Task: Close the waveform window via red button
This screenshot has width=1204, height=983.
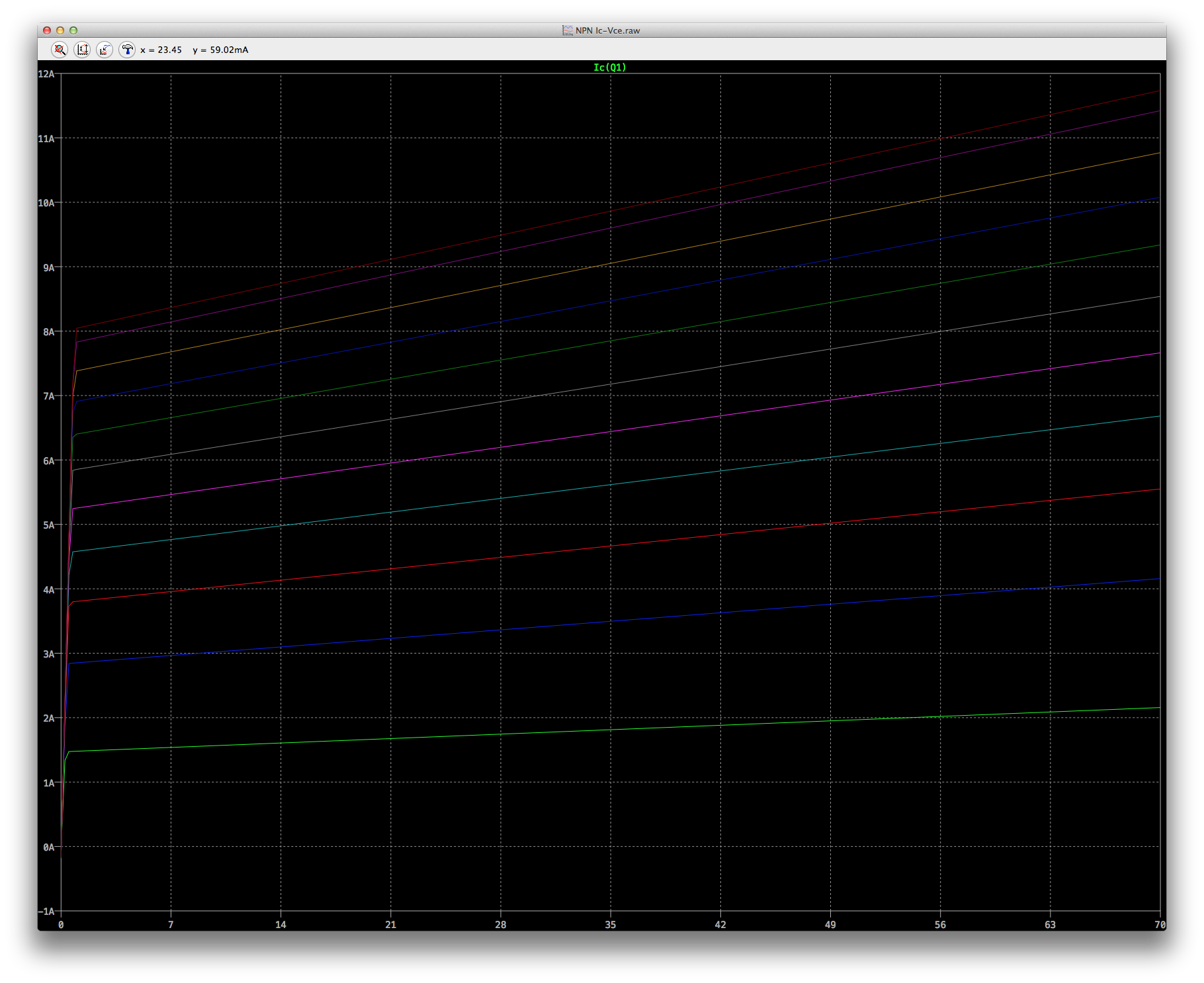Action: pos(47,30)
